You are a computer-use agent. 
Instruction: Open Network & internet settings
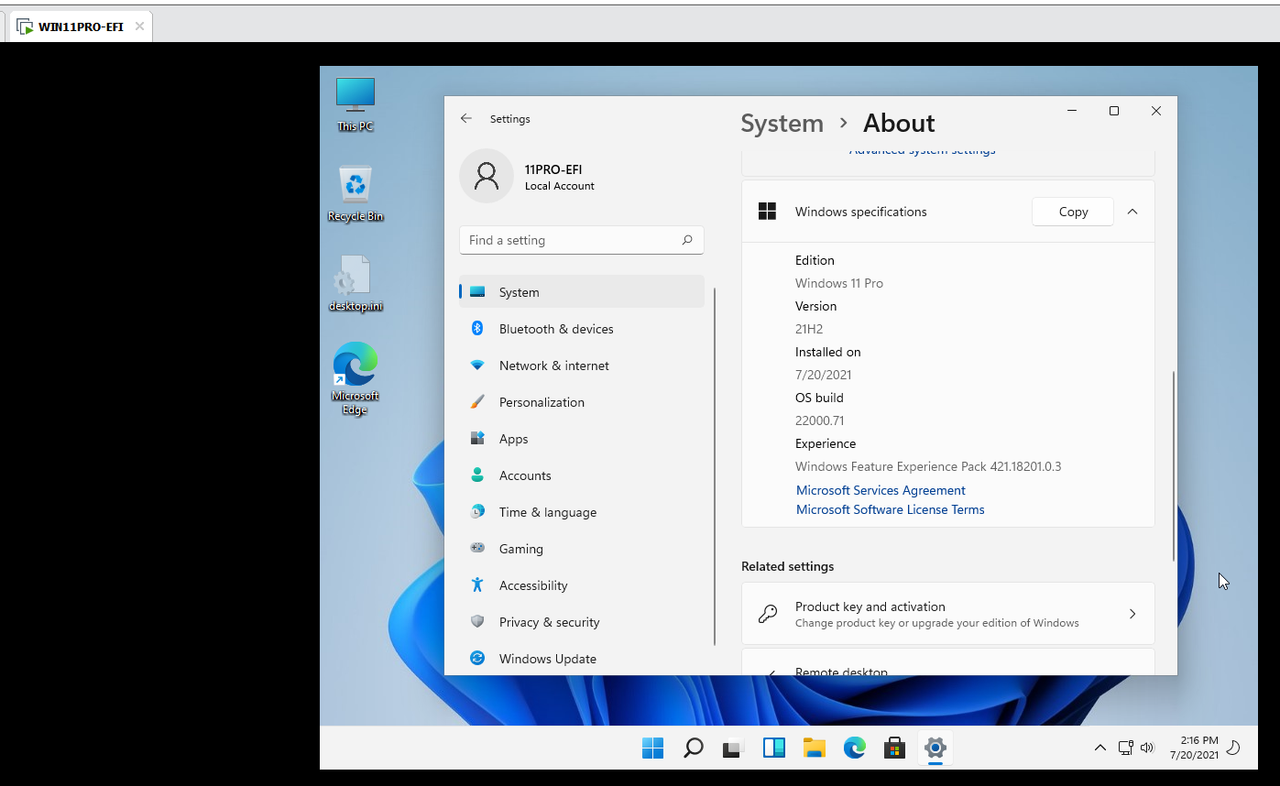[x=581, y=366]
